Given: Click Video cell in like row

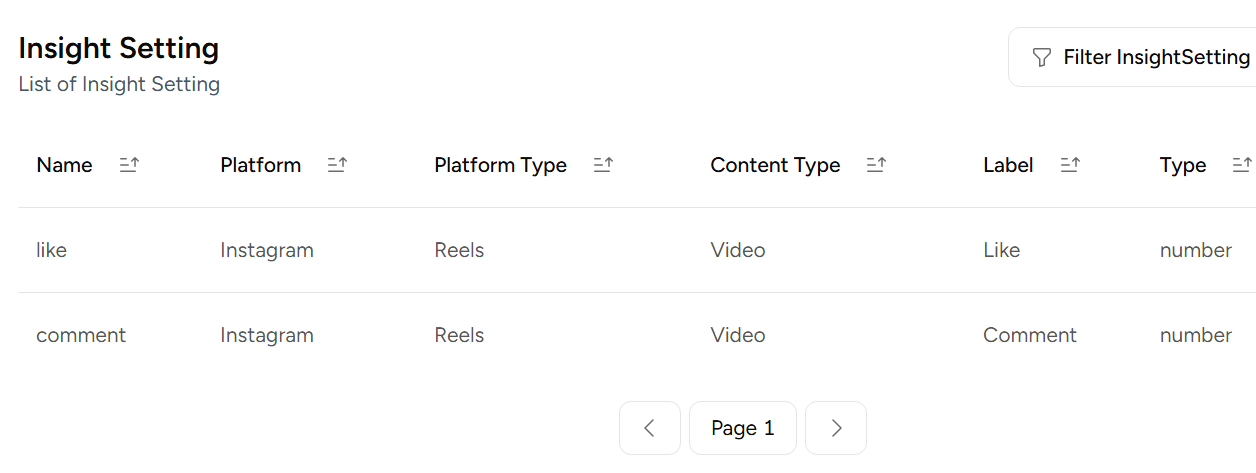Looking at the screenshot, I should [x=738, y=250].
